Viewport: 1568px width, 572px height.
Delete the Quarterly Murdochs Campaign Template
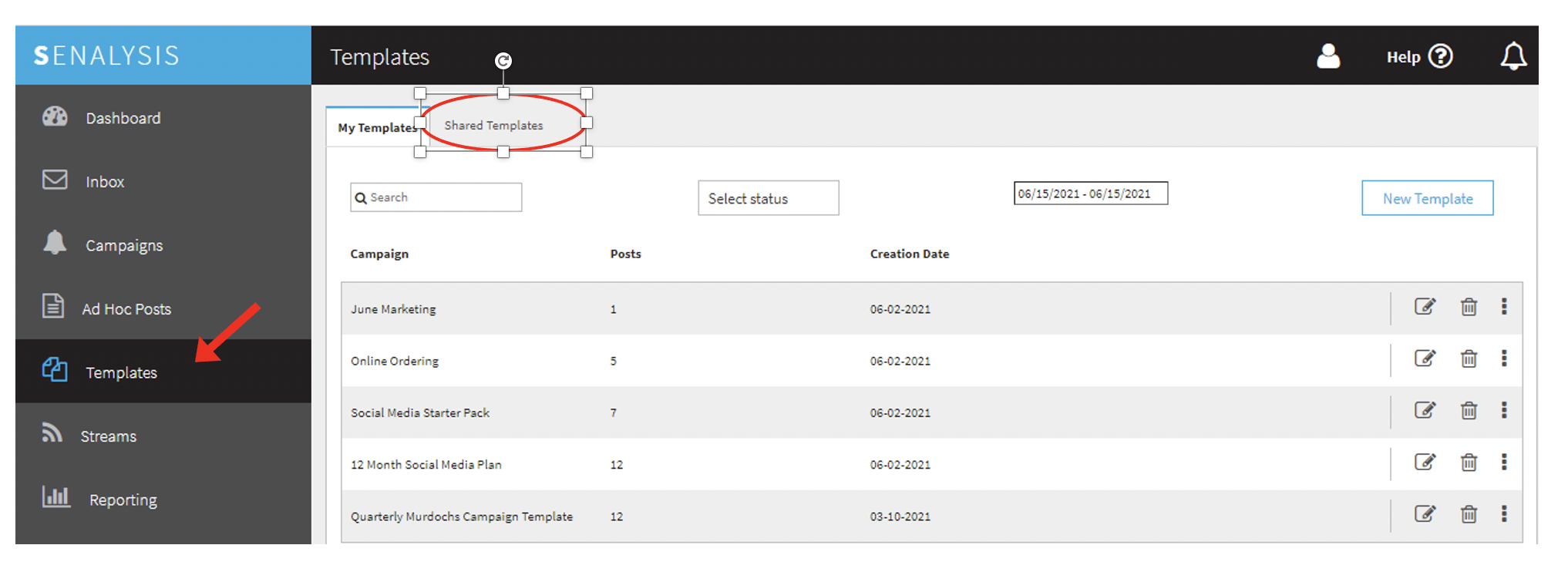1469,513
